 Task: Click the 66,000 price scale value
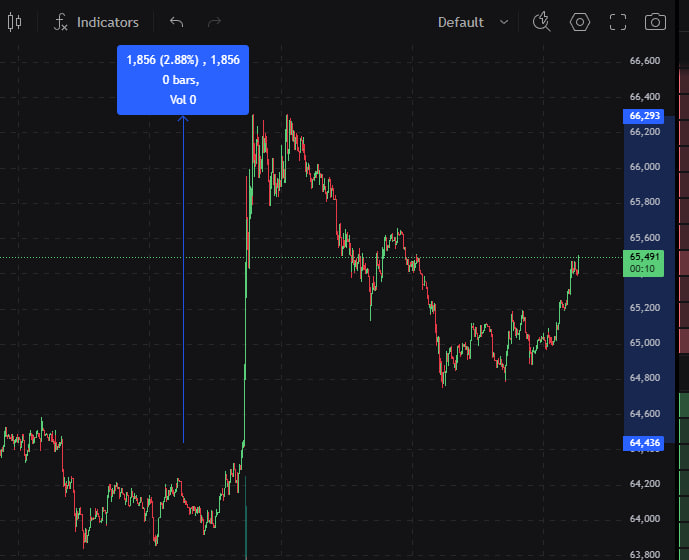tap(645, 167)
